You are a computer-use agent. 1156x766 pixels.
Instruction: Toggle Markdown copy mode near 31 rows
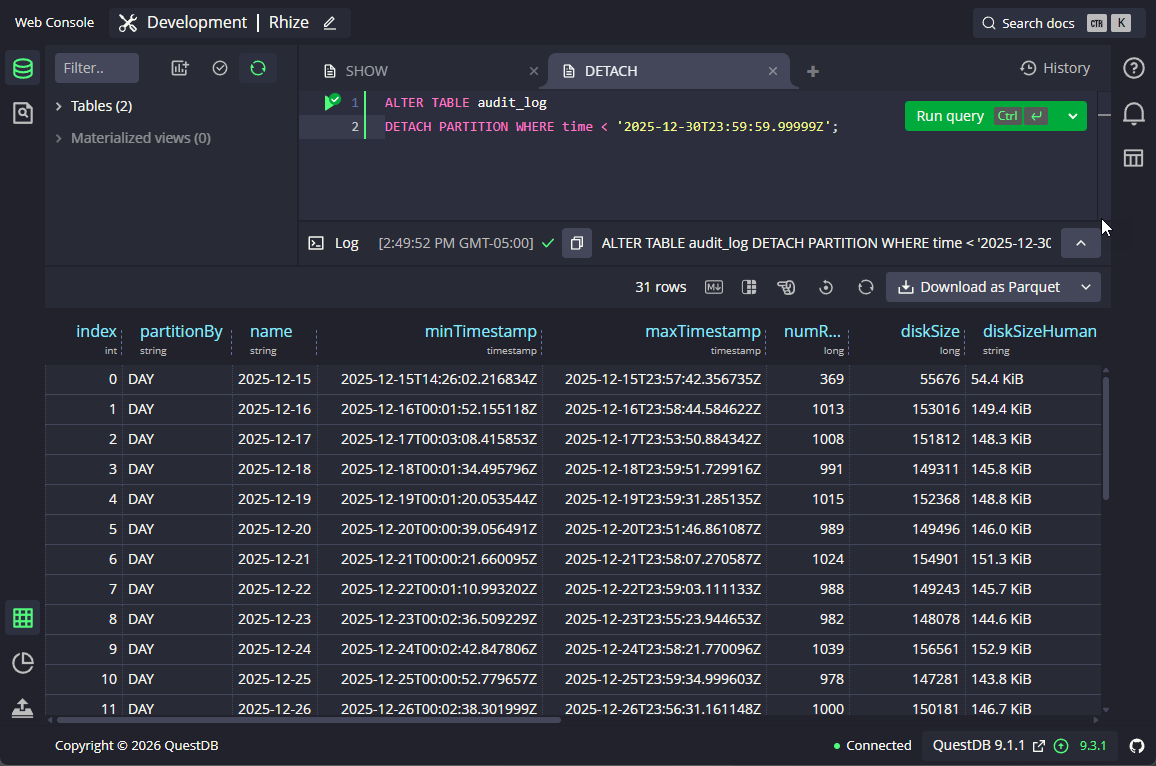point(713,287)
